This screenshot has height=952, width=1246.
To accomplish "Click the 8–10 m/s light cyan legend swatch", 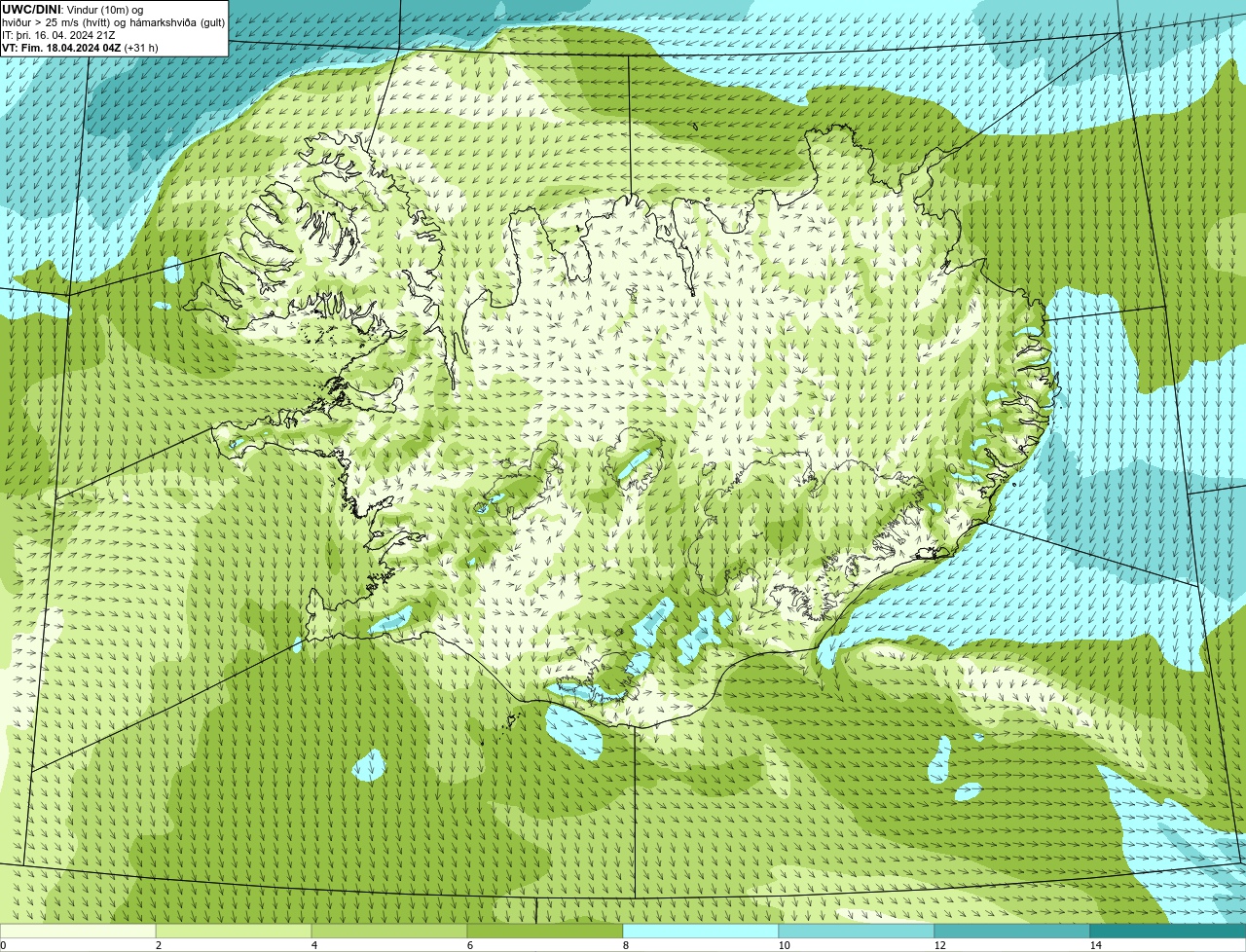I will coord(701,931).
